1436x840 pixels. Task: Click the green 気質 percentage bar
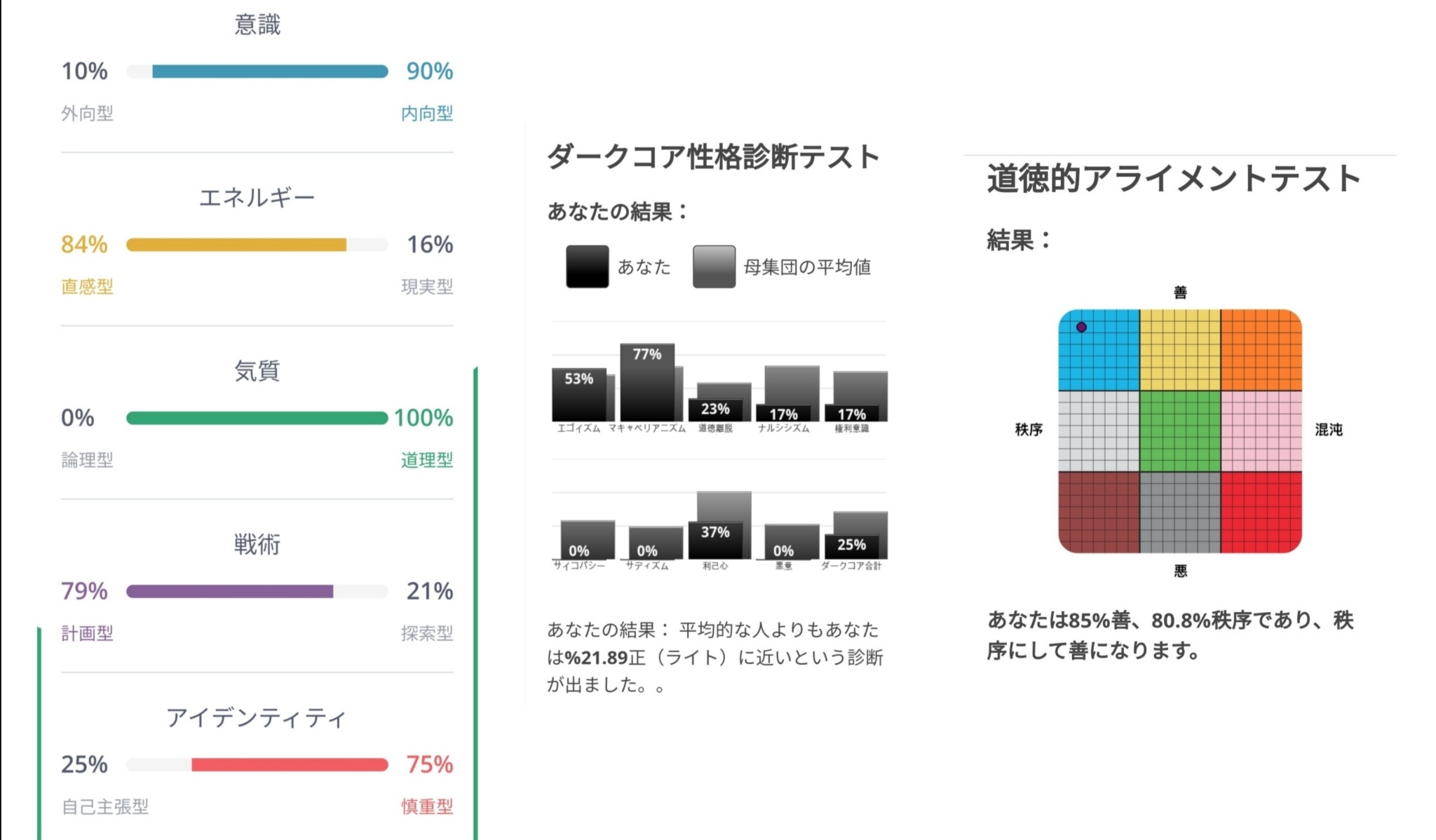click(x=257, y=418)
